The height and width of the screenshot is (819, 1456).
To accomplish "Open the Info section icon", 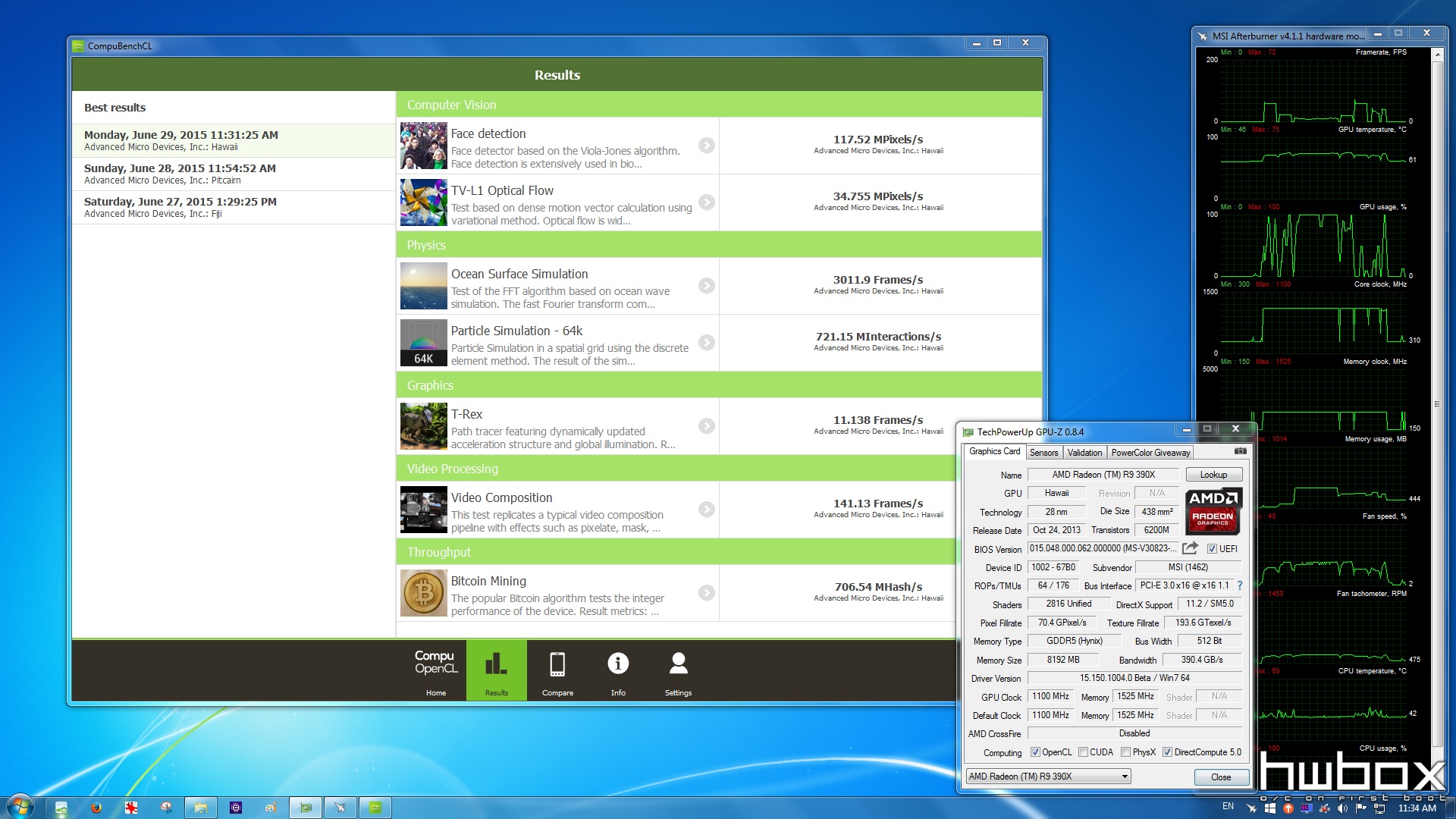I will [x=618, y=670].
